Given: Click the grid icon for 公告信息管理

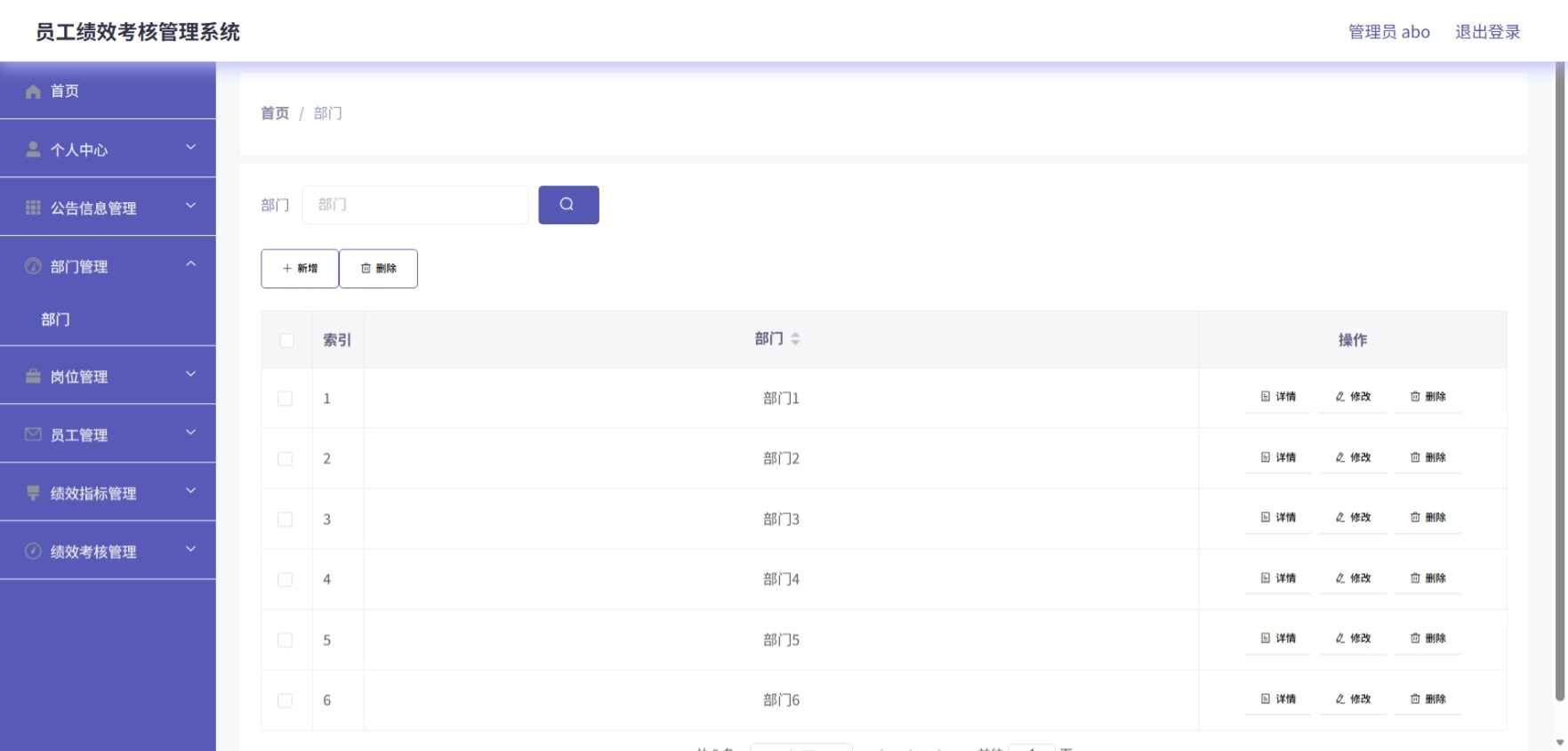Looking at the screenshot, I should (x=33, y=207).
